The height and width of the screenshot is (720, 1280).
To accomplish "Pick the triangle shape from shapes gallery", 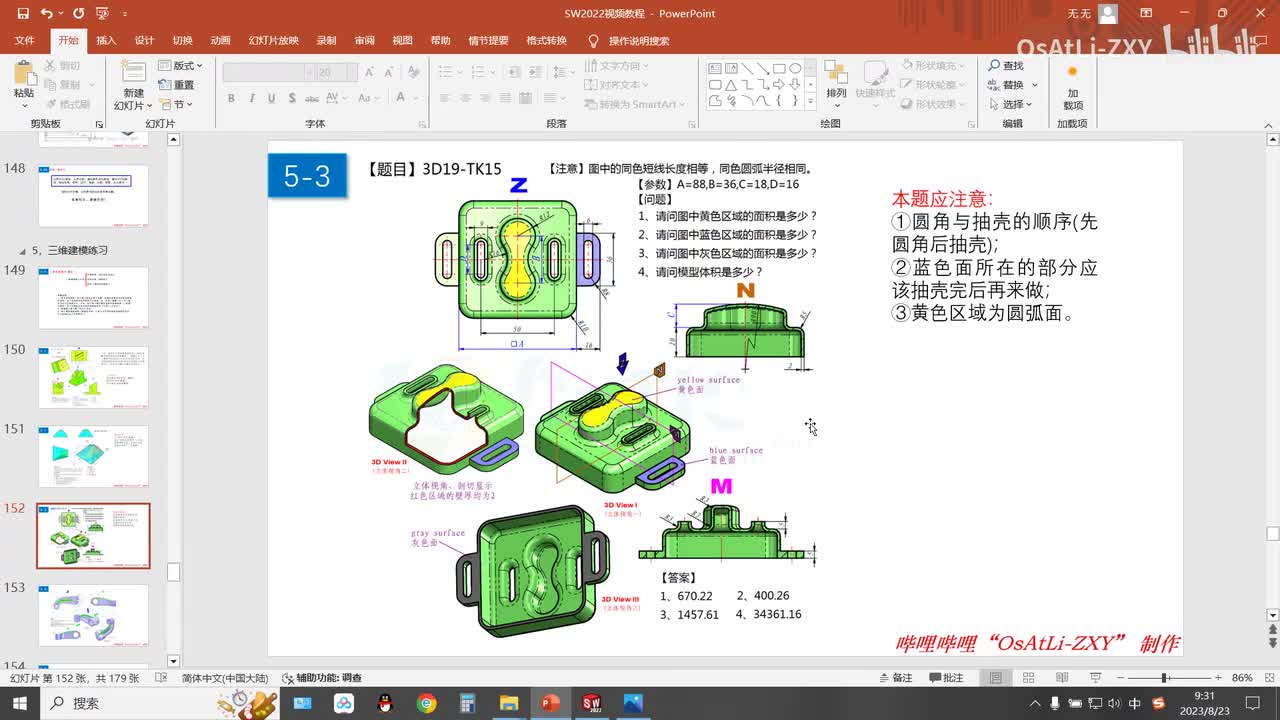I will pos(731,84).
